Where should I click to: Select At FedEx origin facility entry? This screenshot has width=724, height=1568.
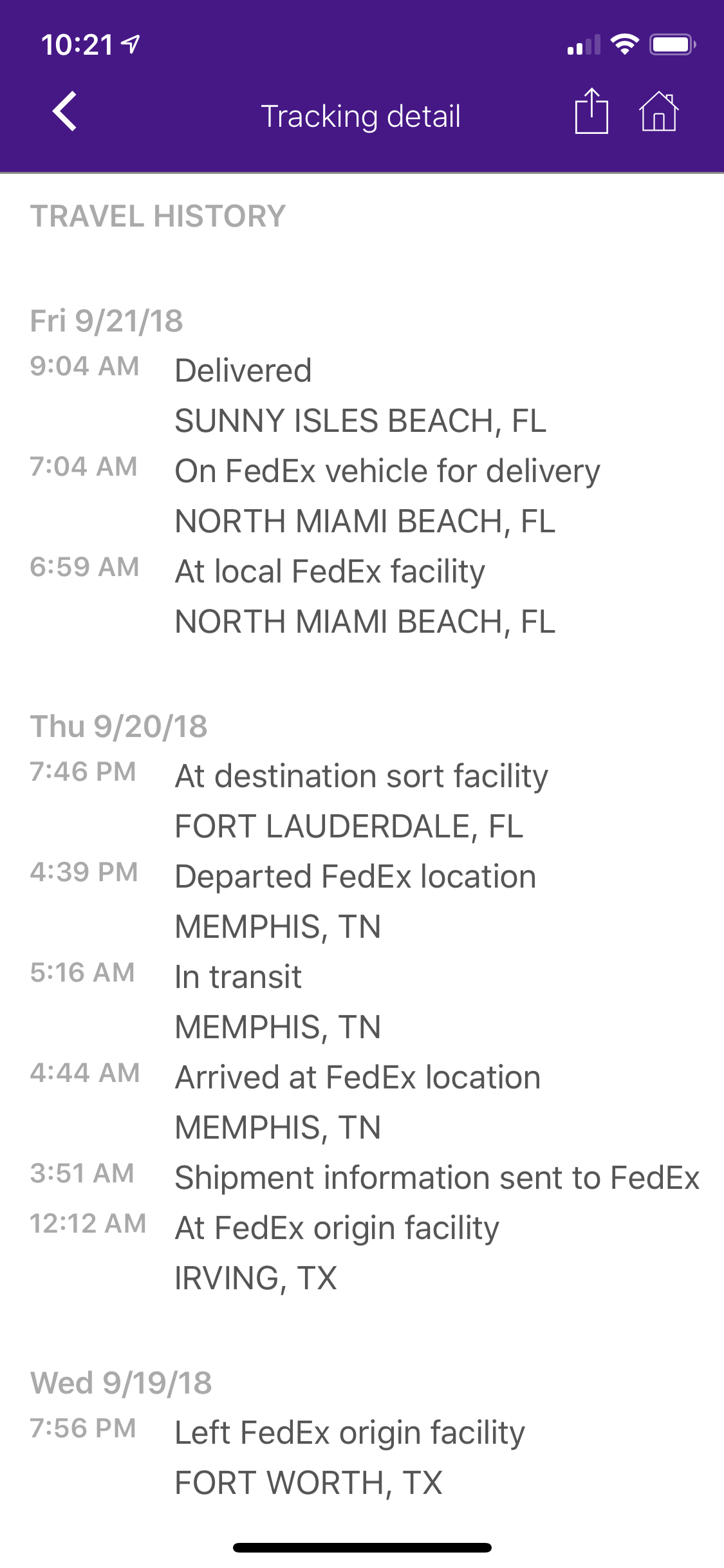coord(362,1253)
